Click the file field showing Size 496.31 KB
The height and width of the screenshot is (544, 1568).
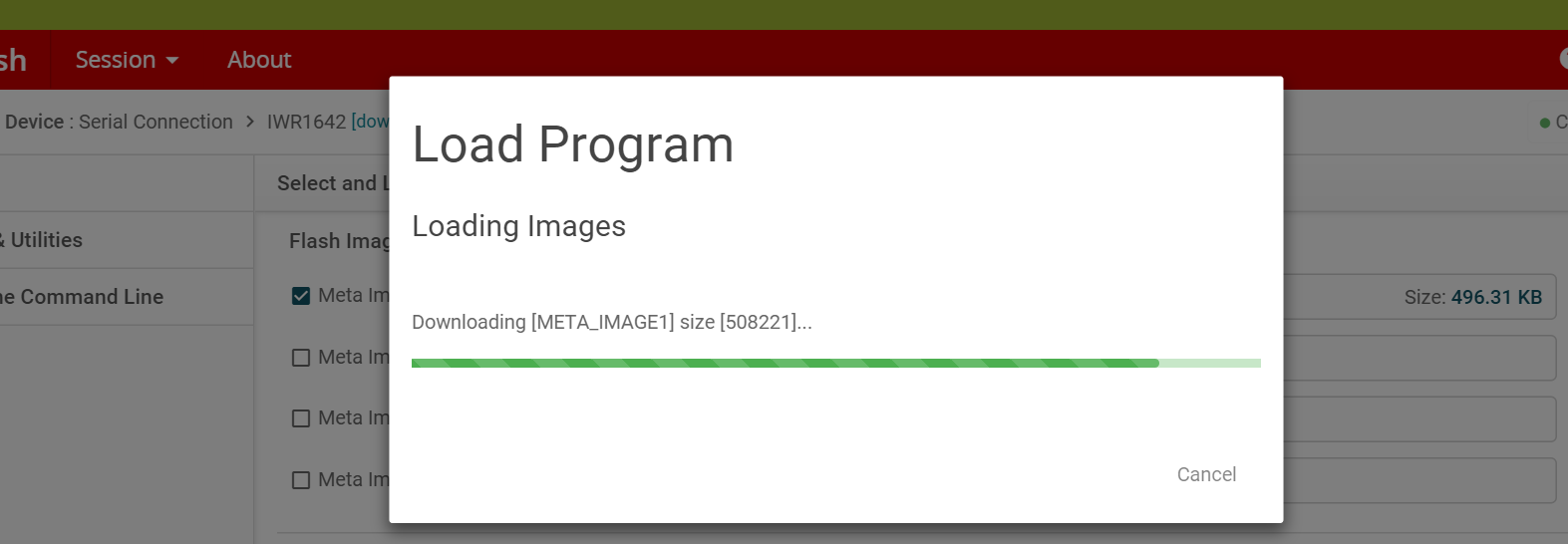(x=1419, y=297)
